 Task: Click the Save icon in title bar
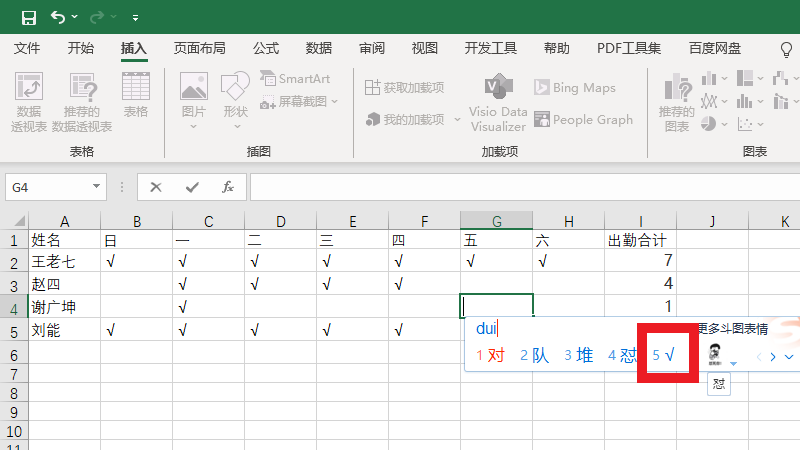click(28, 17)
